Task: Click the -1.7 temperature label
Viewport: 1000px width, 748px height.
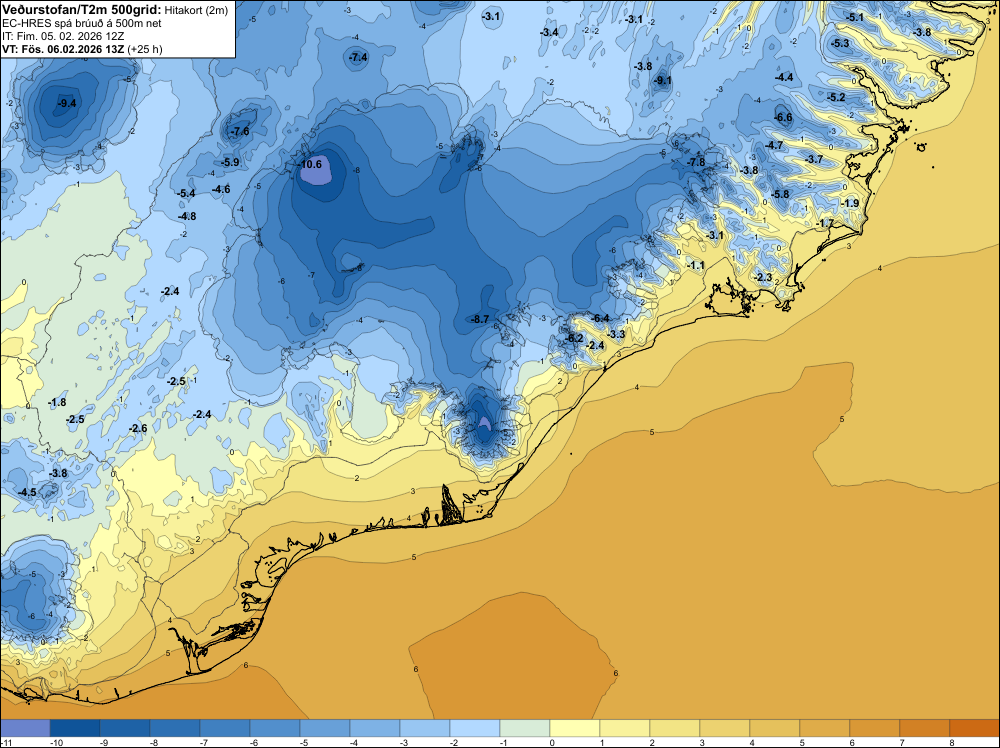Action: click(x=825, y=224)
